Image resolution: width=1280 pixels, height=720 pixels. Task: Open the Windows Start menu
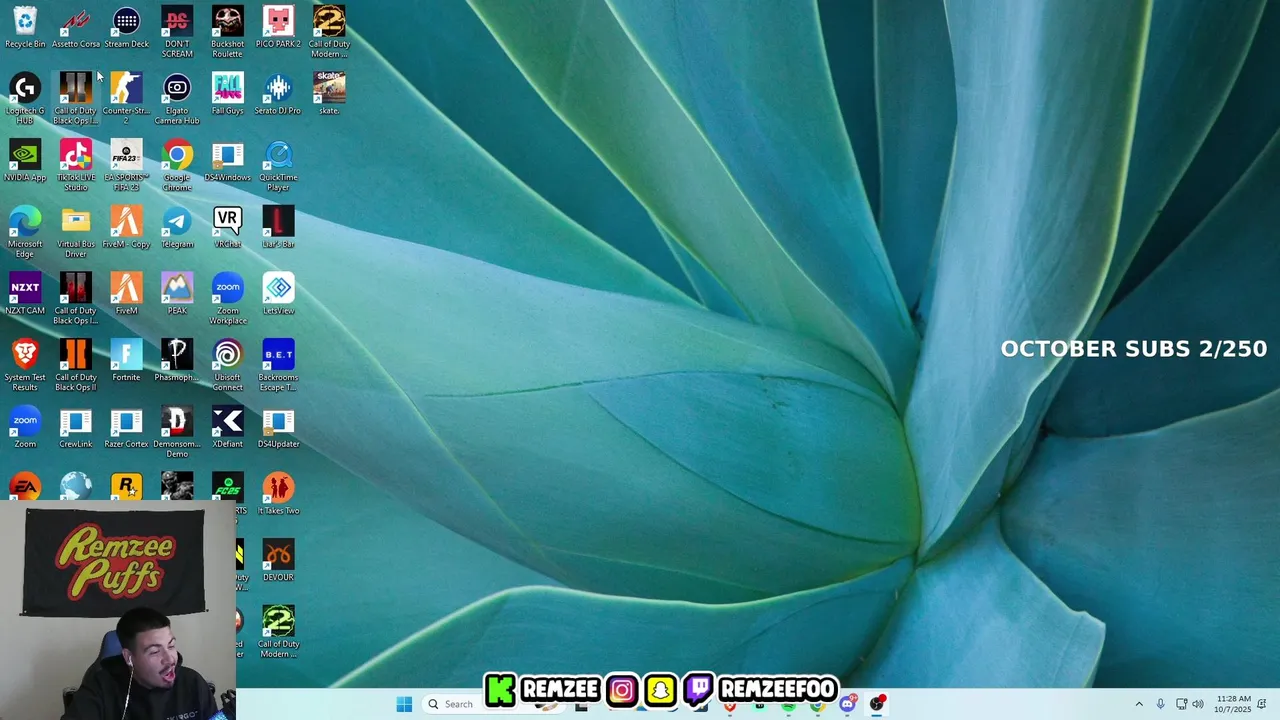404,704
